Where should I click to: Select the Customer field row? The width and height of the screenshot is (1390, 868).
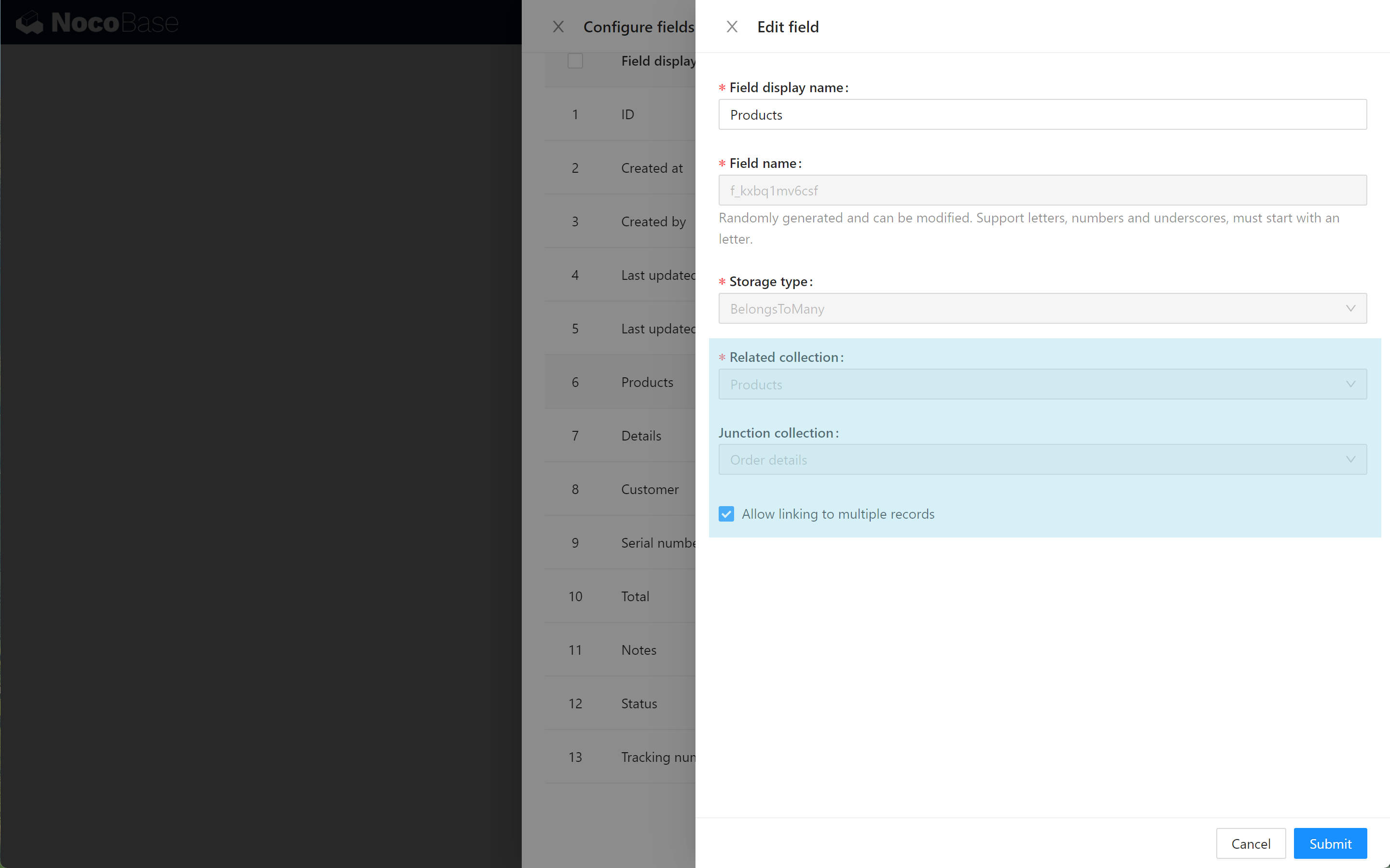(x=649, y=490)
